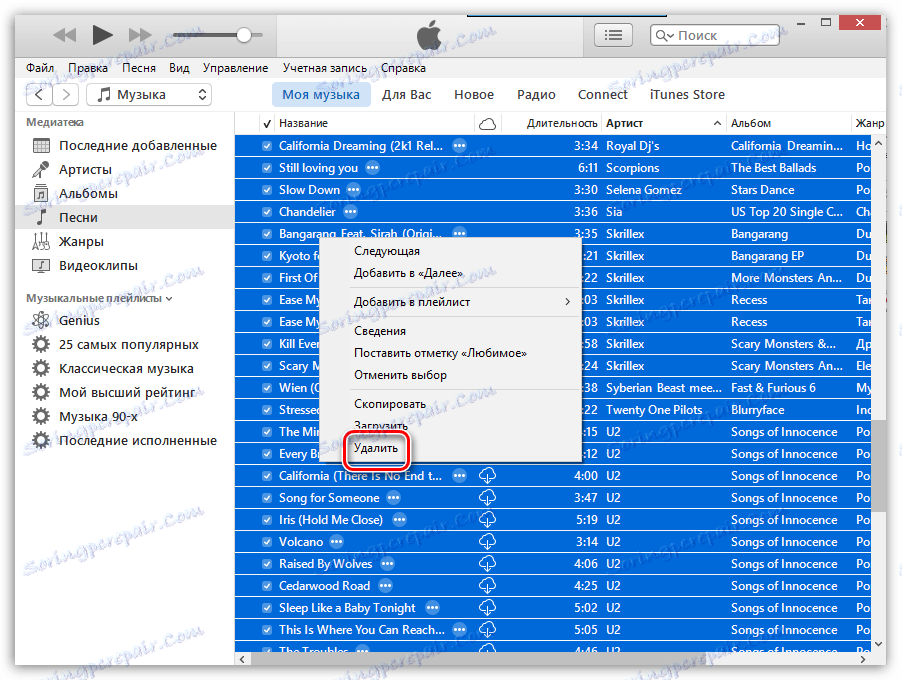The height and width of the screenshot is (680, 902).
Task: Open the Песня menu
Action: (139, 68)
